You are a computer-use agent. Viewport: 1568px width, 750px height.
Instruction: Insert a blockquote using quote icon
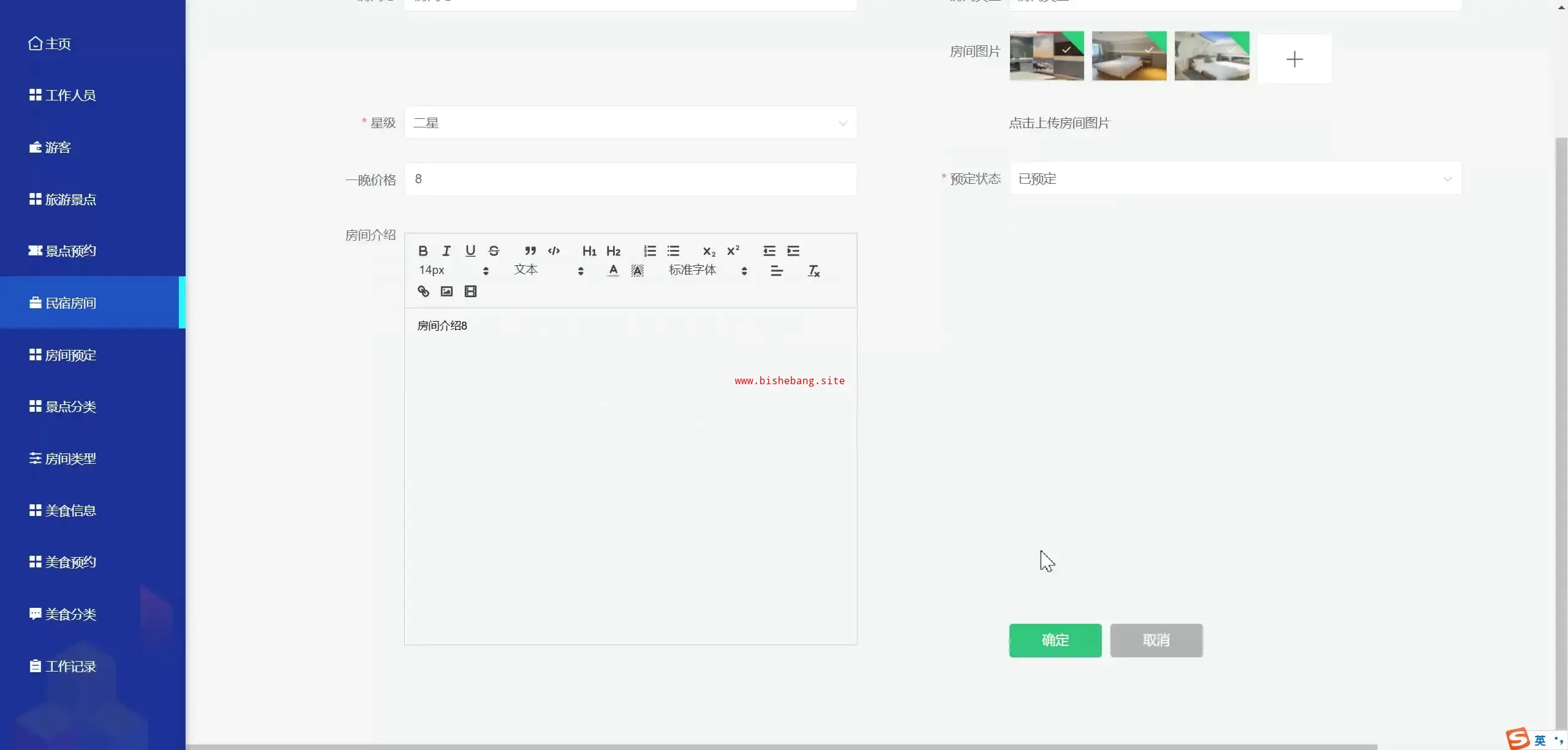click(530, 251)
